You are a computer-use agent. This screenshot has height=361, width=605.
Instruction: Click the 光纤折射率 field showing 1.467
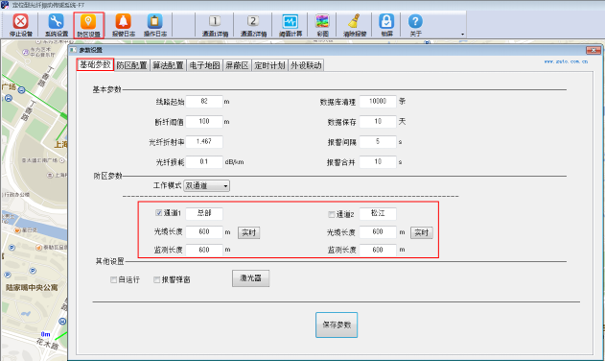coord(204,142)
